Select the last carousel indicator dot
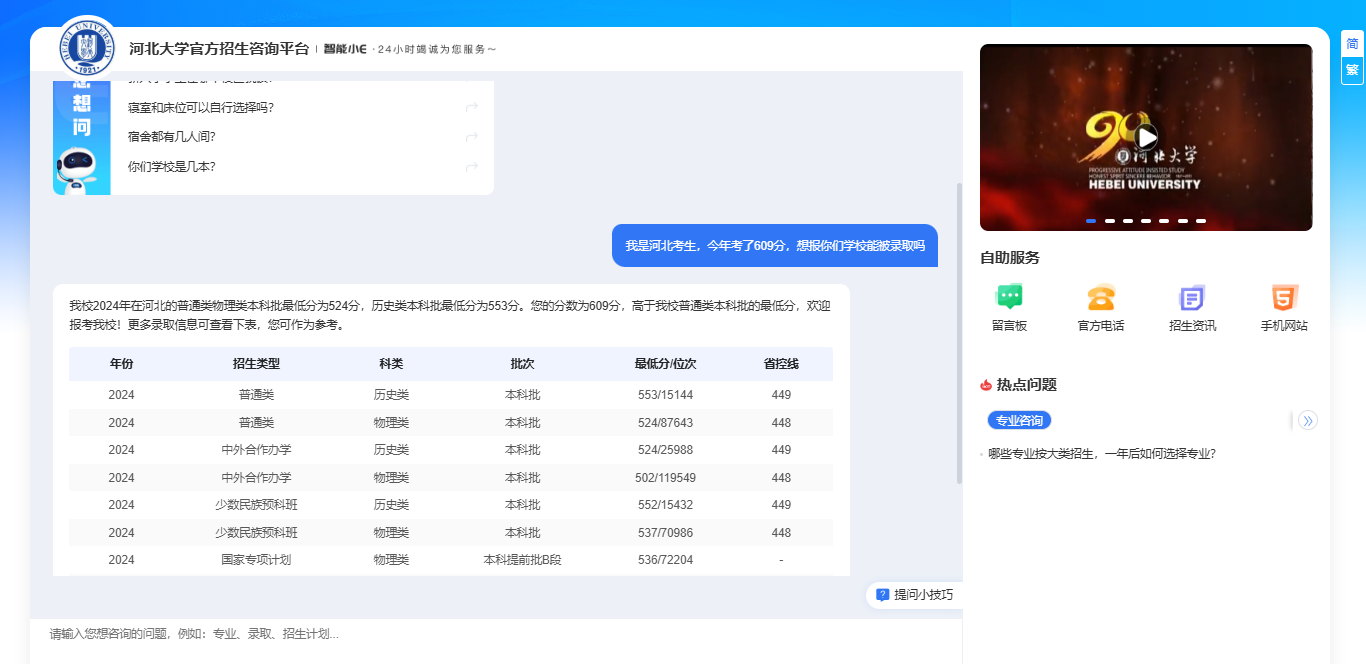This screenshot has width=1366, height=664. tap(1201, 221)
